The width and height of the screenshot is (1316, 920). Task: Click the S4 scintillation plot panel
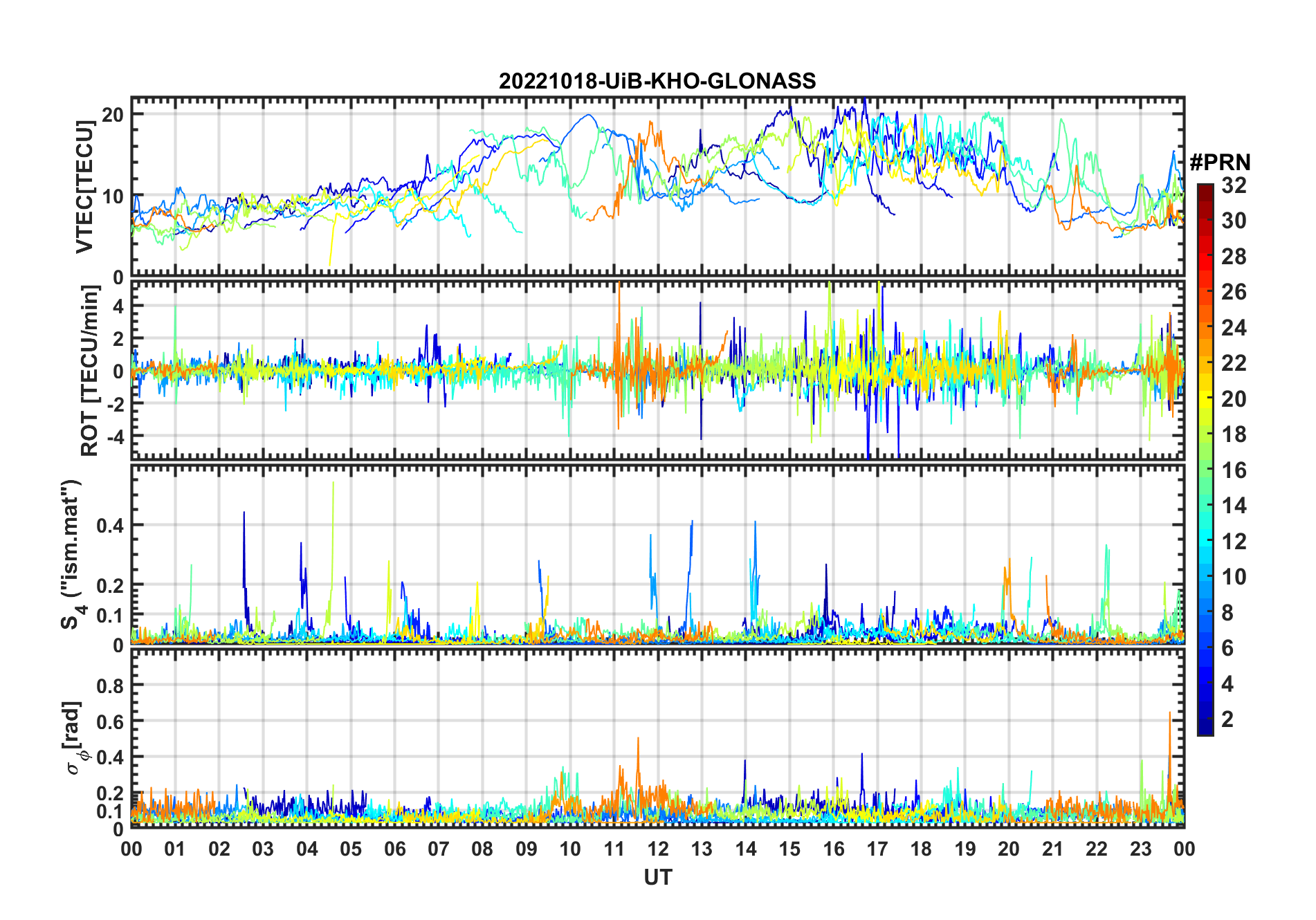point(658,554)
